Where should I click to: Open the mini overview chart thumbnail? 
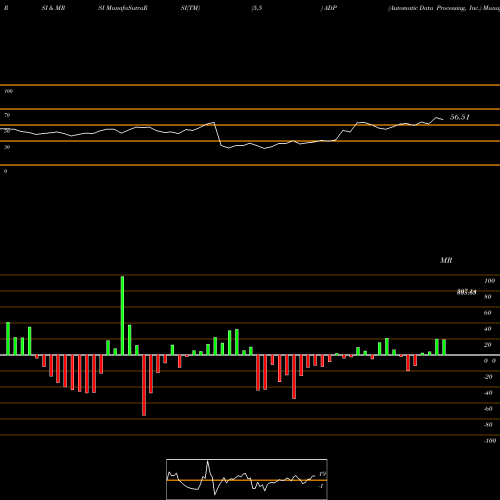click(247, 479)
